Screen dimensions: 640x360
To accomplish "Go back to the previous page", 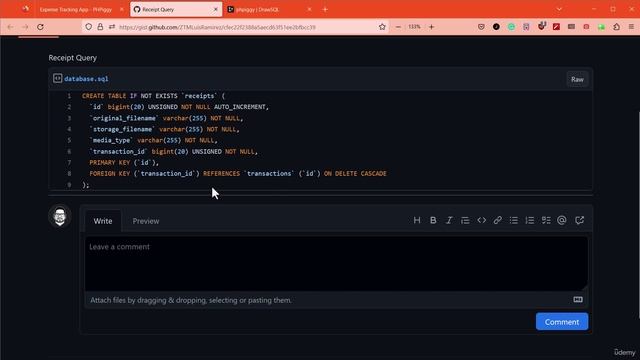I will [x=10, y=27].
